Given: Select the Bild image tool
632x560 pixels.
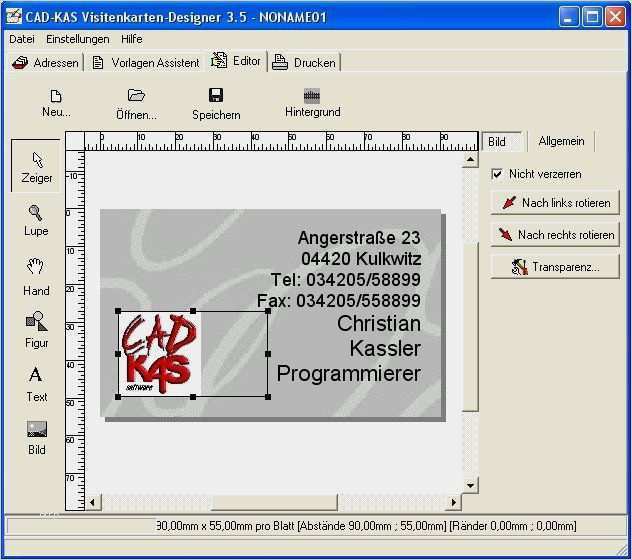Looking at the screenshot, I should 37,437.
